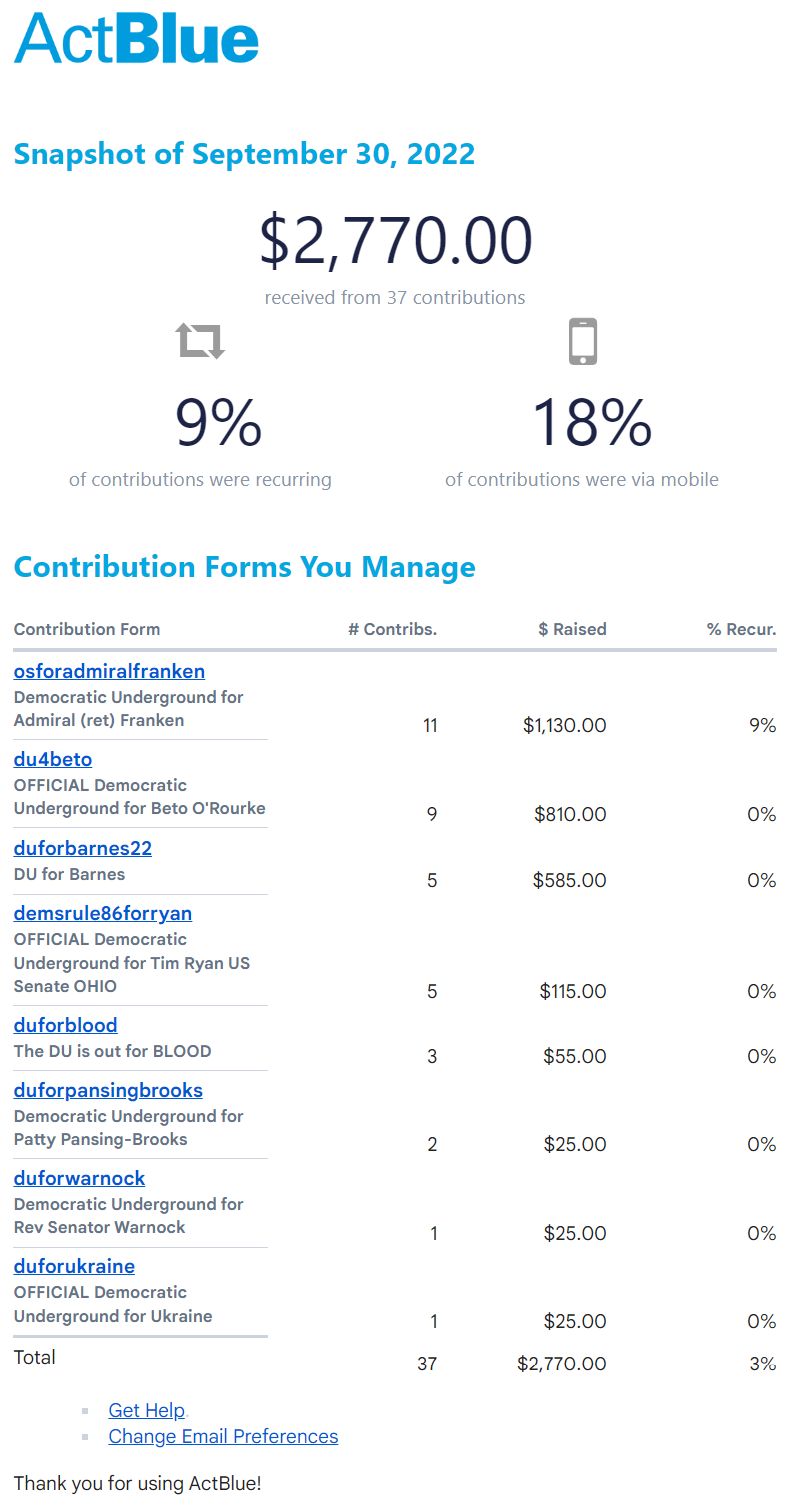Click the 9% recurring statistic
The width and height of the screenshot is (789, 1508).
(x=218, y=422)
